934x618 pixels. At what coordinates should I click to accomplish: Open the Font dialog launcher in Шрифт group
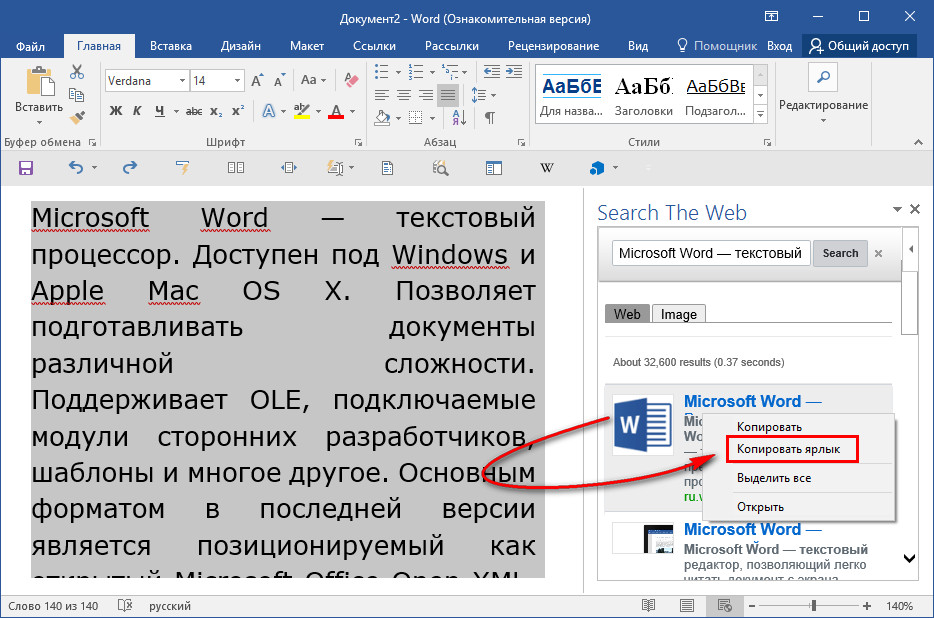(358, 142)
